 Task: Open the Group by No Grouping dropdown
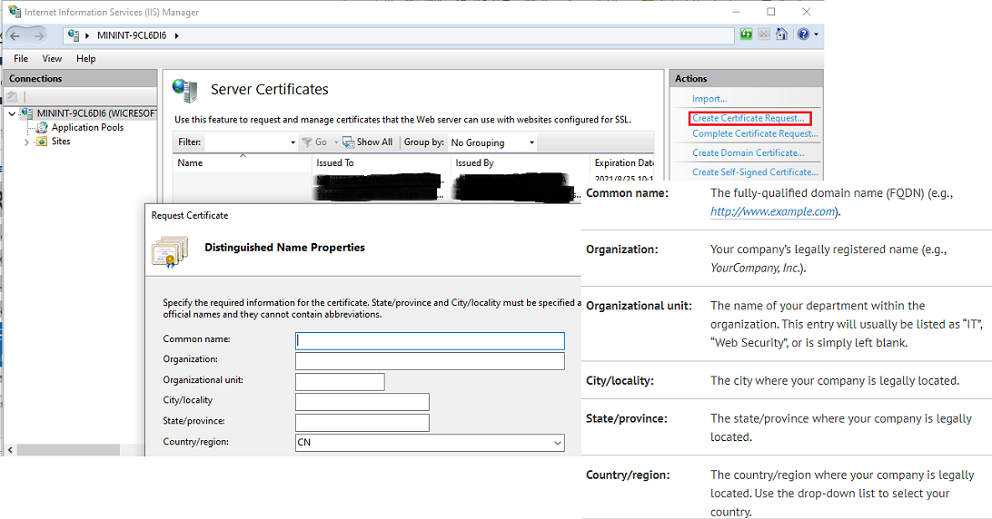(x=492, y=142)
